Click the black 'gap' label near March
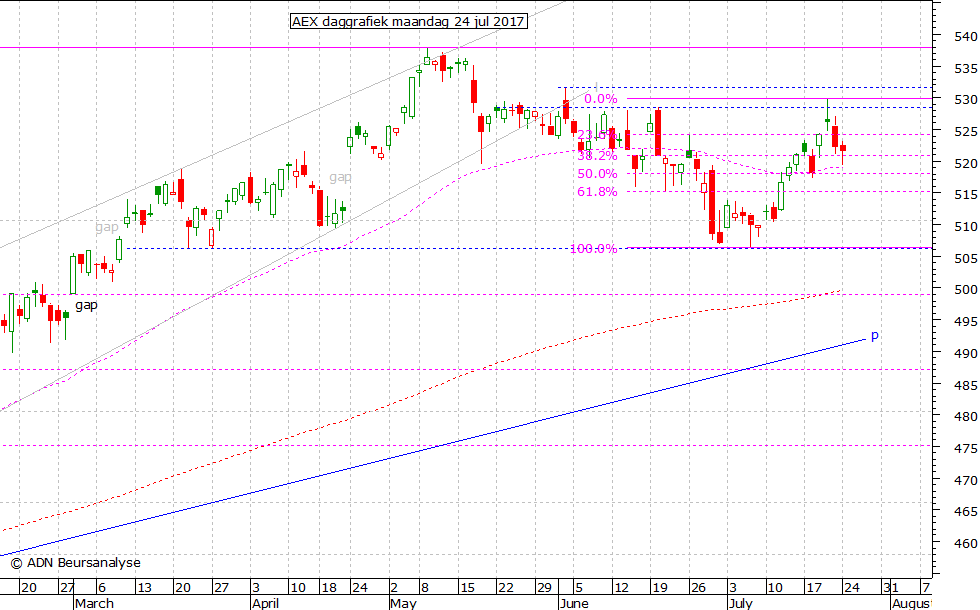980x610 pixels. (x=86, y=306)
